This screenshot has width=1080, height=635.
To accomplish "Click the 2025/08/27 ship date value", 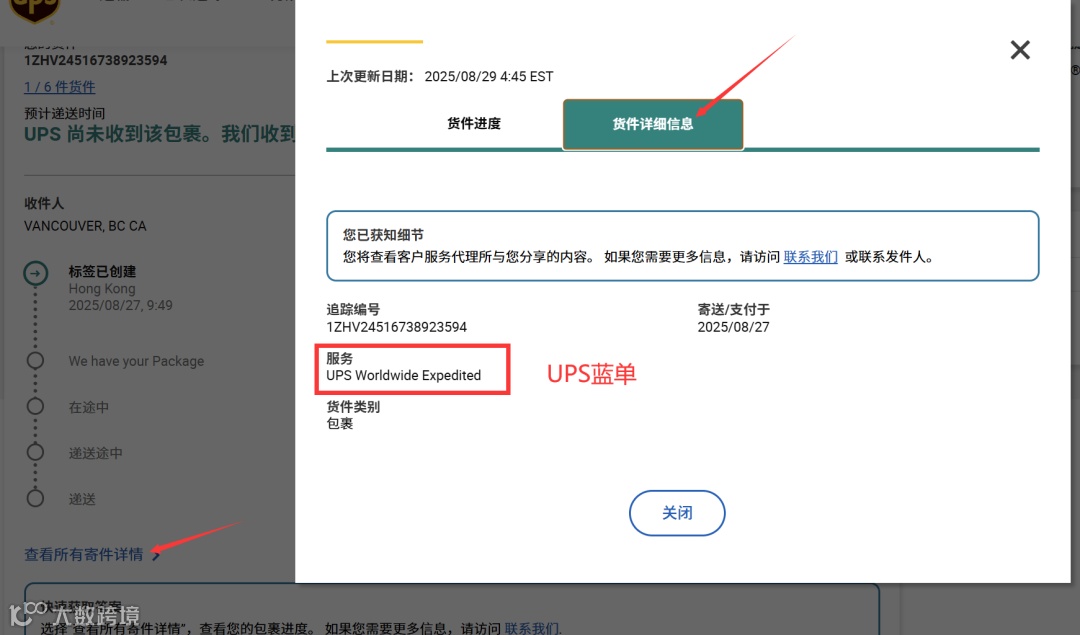I will 734,327.
